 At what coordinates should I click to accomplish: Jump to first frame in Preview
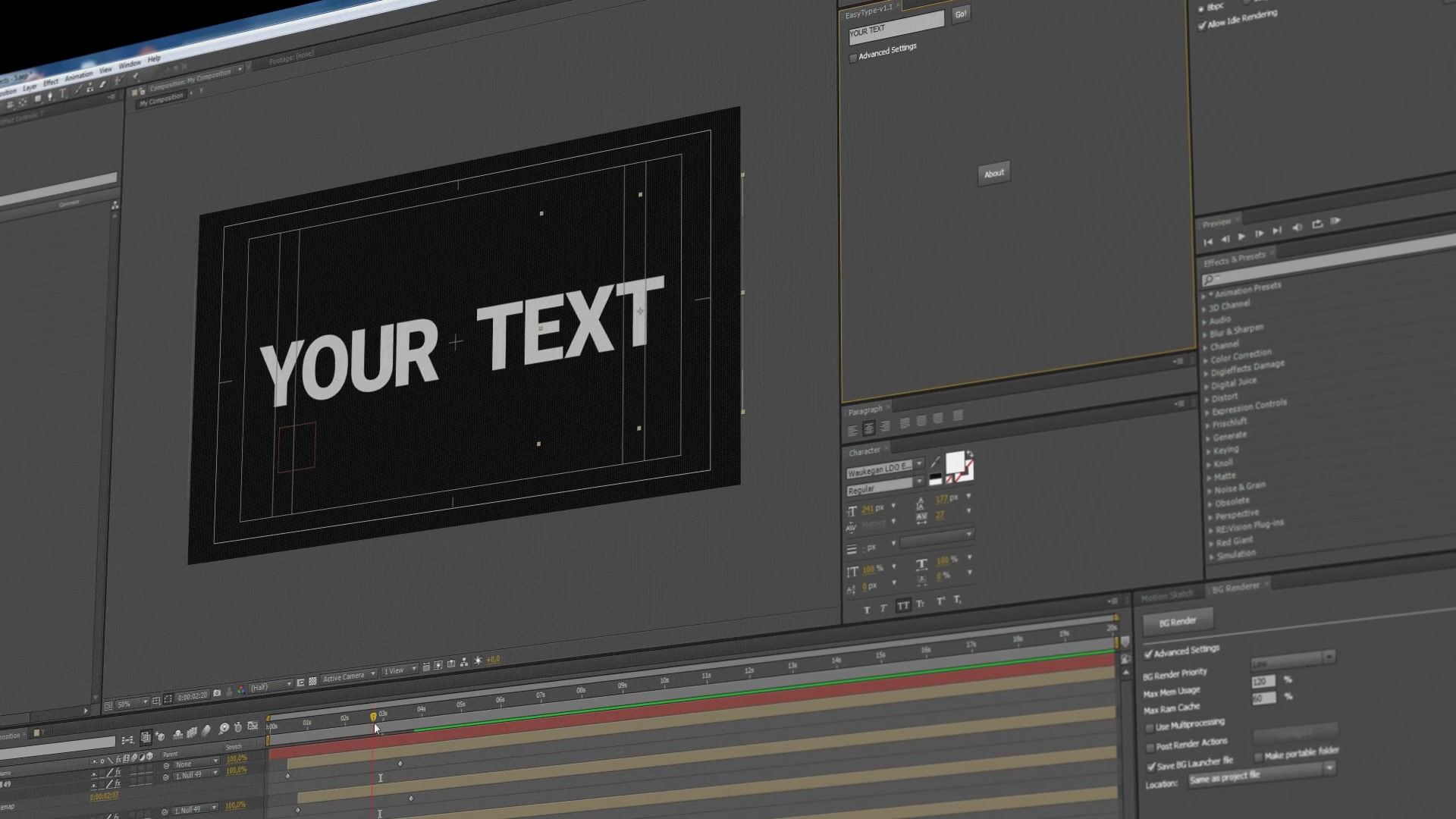point(1208,242)
